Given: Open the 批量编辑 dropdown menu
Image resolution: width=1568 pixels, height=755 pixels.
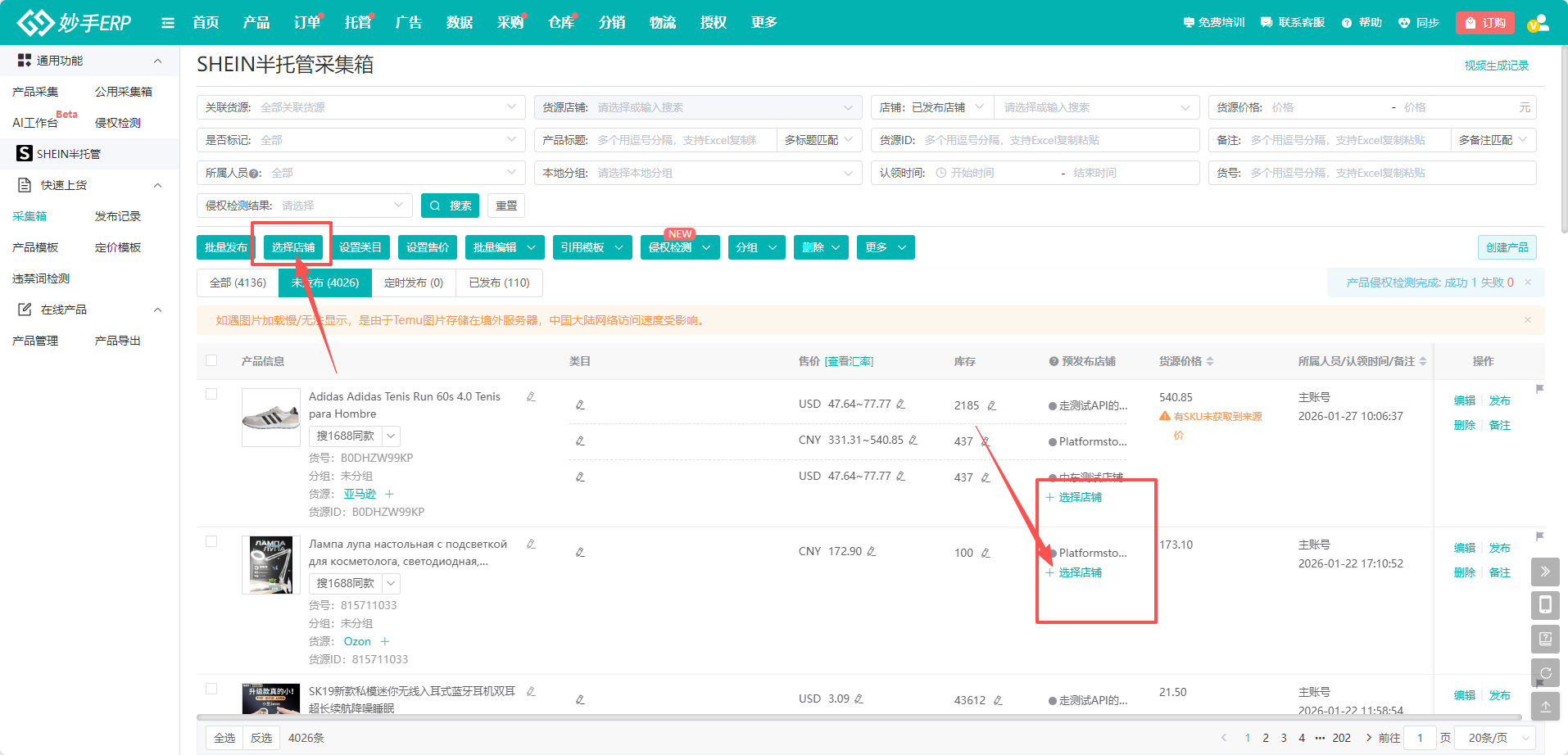Looking at the screenshot, I should (505, 247).
